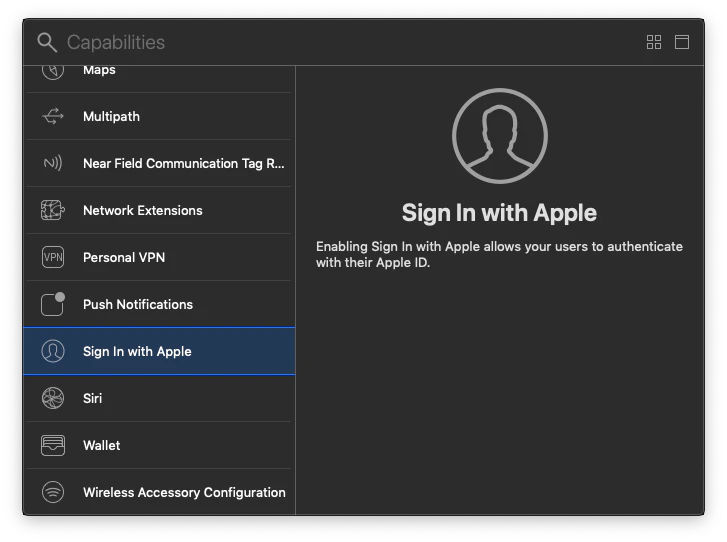The width and height of the screenshot is (727, 542).
Task: Click the large user silhouette icon
Action: pyautogui.click(x=500, y=136)
